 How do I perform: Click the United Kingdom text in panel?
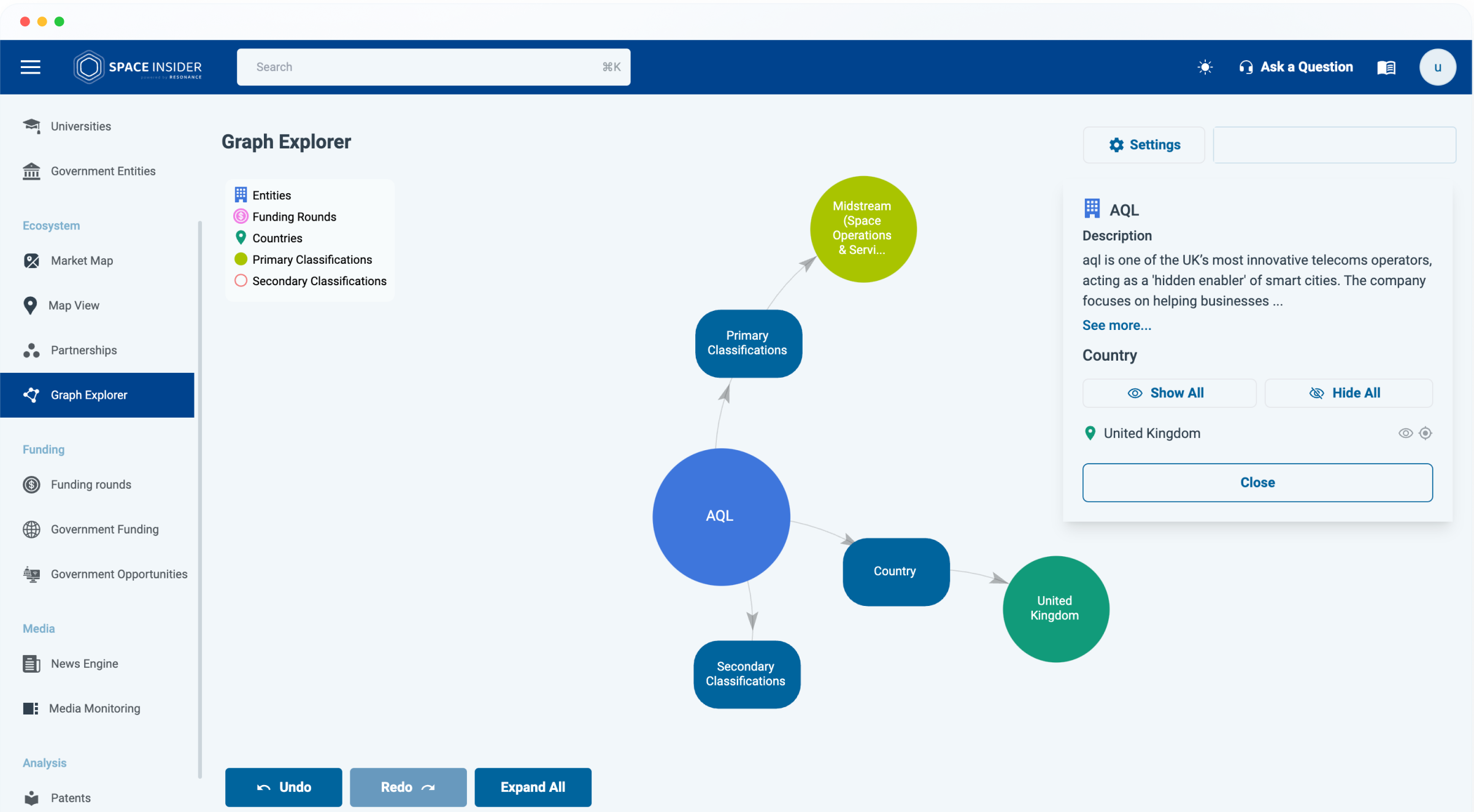pyautogui.click(x=1152, y=433)
